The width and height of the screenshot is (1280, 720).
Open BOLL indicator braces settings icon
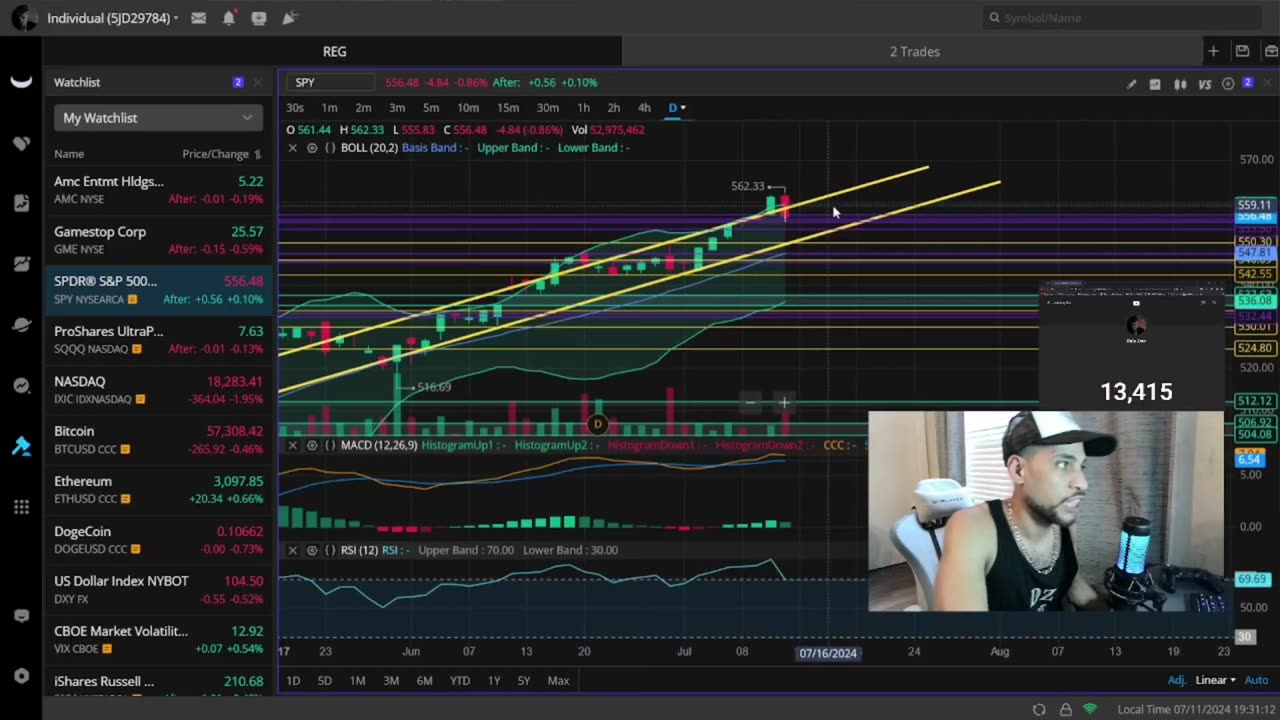point(330,148)
